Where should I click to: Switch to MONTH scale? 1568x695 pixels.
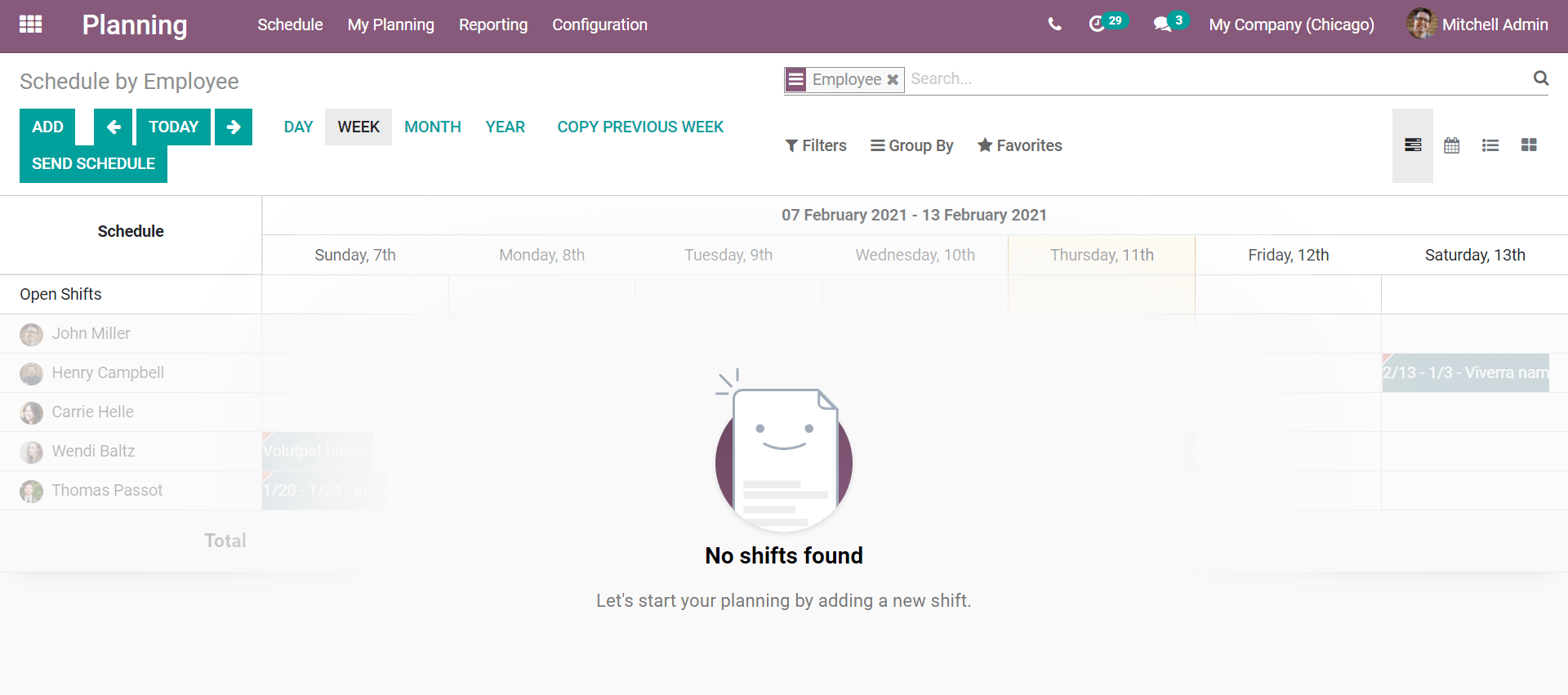coord(433,127)
